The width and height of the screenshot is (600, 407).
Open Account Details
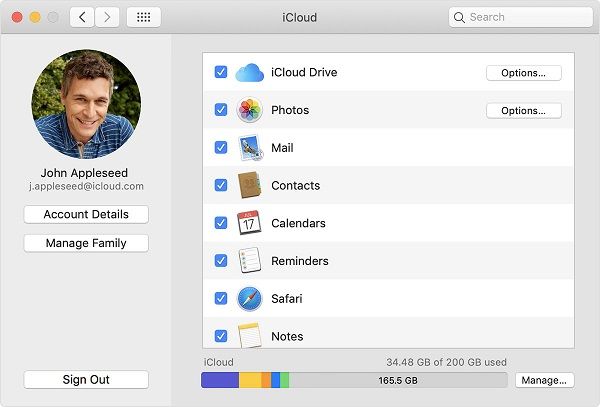(x=86, y=215)
